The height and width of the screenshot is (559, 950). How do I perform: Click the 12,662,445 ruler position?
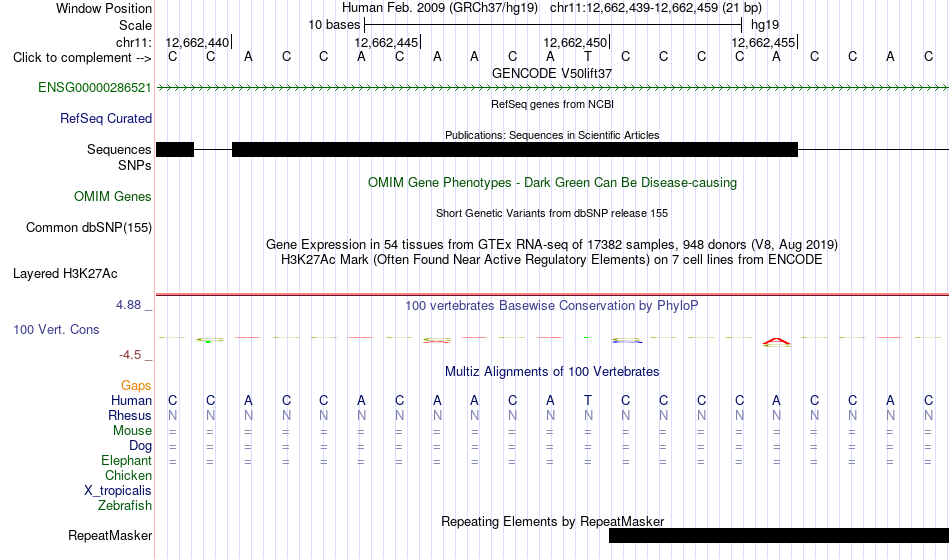tap(387, 42)
